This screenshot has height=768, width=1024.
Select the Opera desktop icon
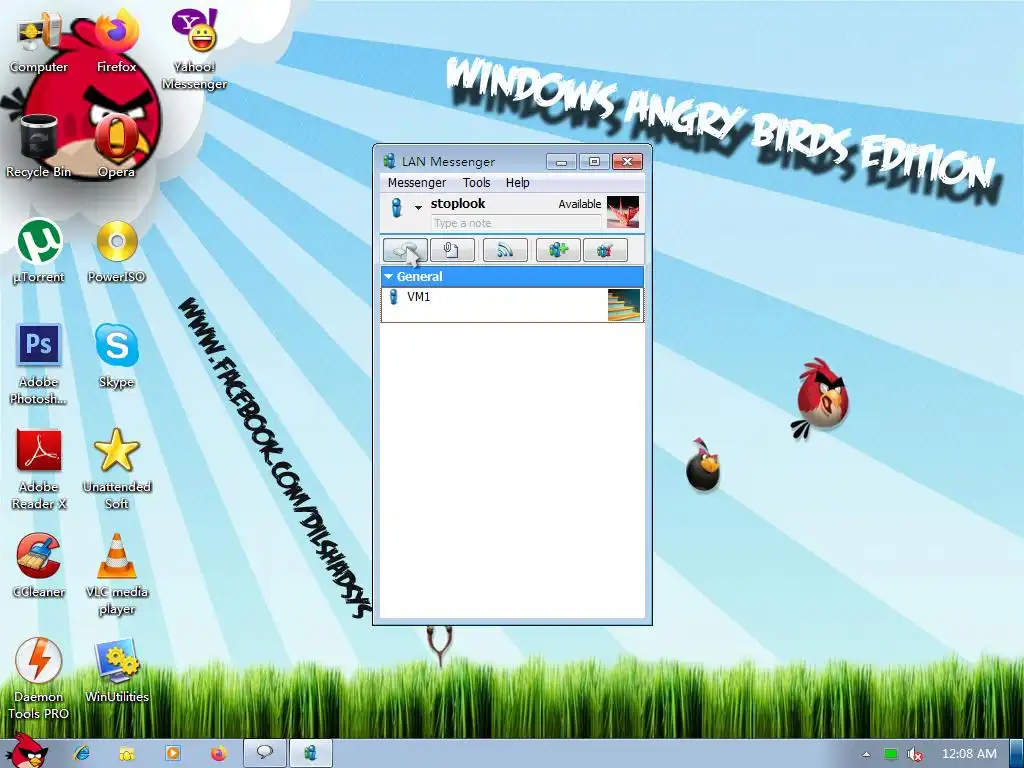pos(116,147)
